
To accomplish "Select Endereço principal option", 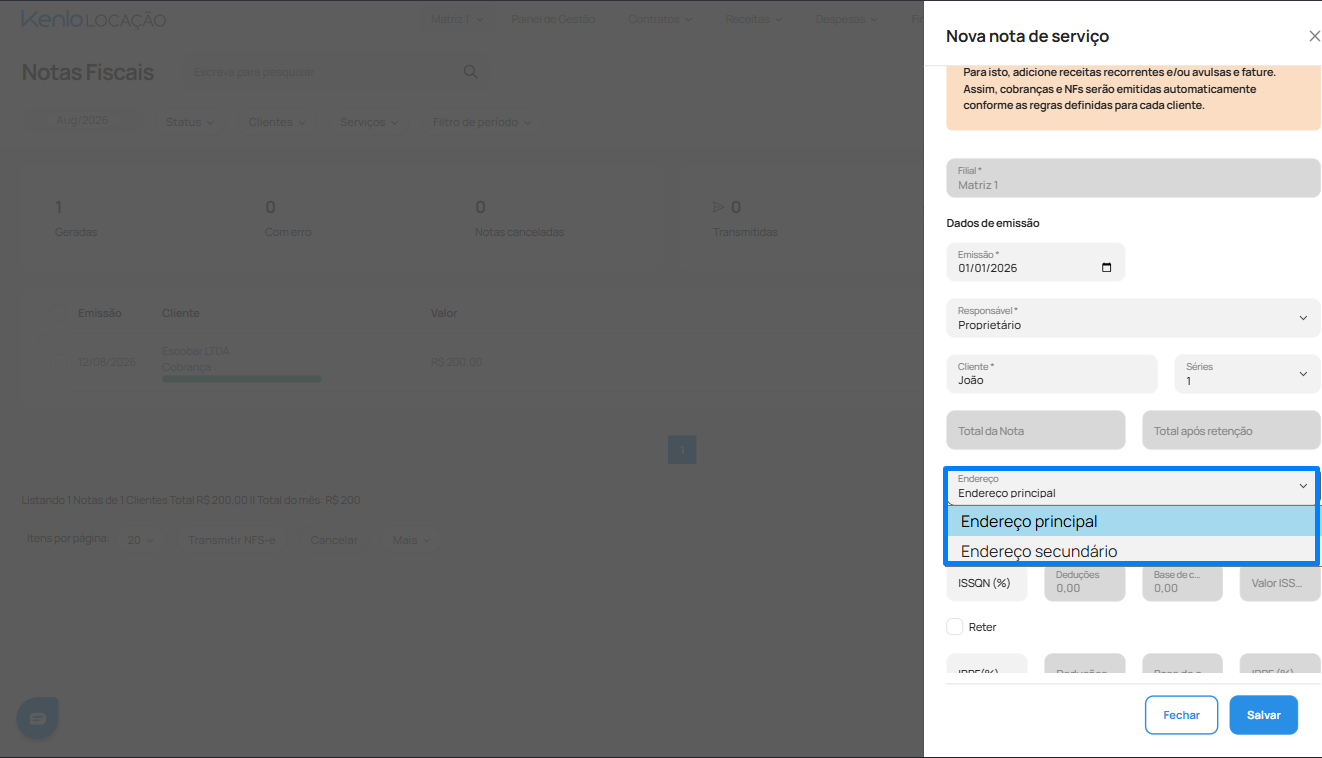I will pyautogui.click(x=1131, y=521).
